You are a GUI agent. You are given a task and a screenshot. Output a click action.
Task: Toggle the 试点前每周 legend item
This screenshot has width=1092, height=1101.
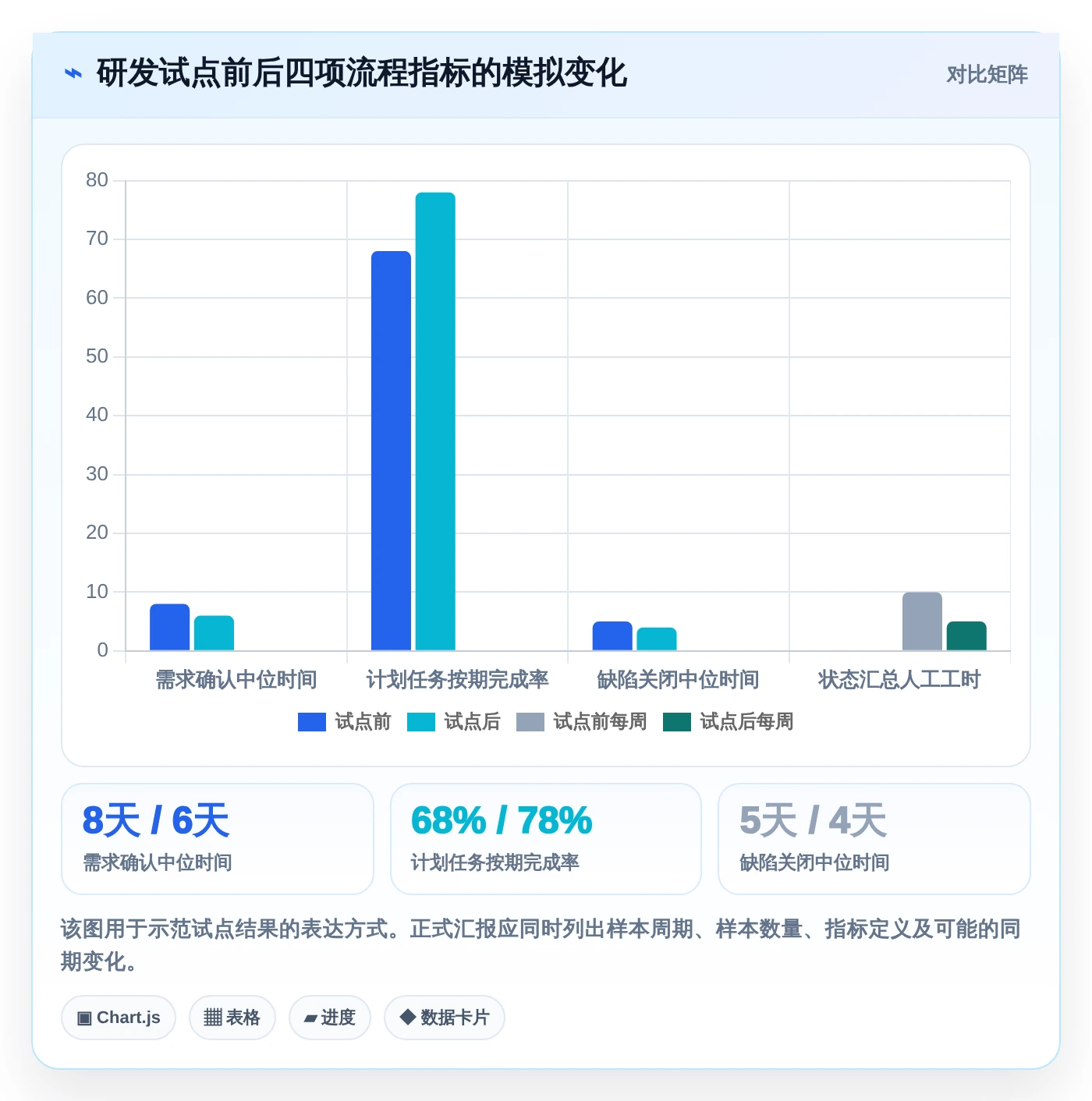[x=581, y=722]
